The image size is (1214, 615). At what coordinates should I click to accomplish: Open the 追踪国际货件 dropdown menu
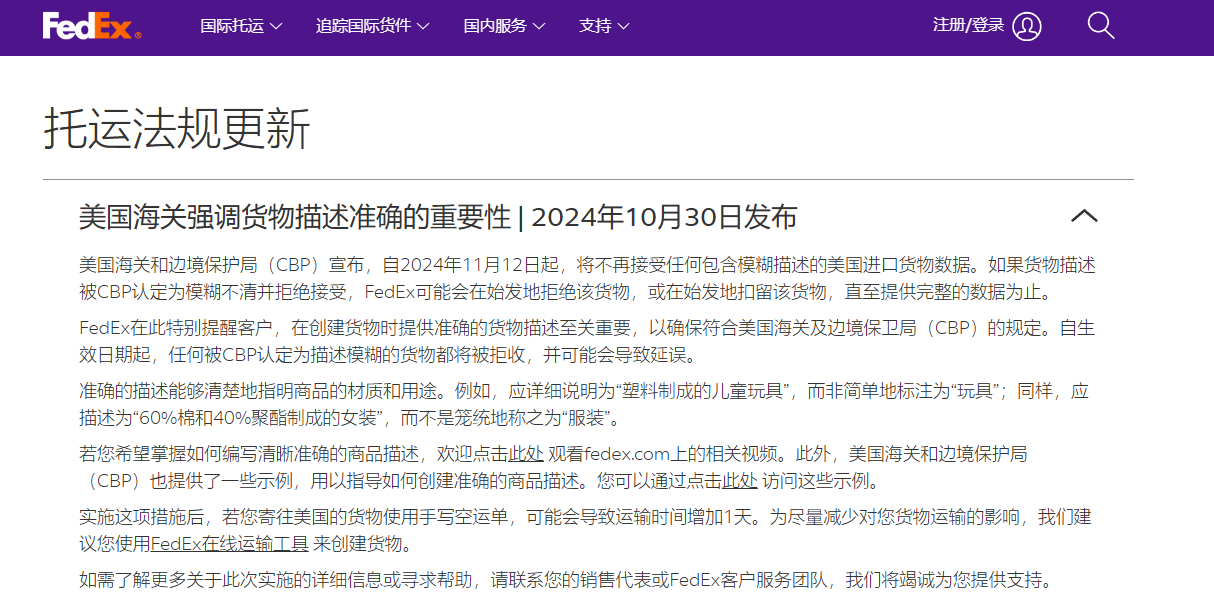[373, 26]
